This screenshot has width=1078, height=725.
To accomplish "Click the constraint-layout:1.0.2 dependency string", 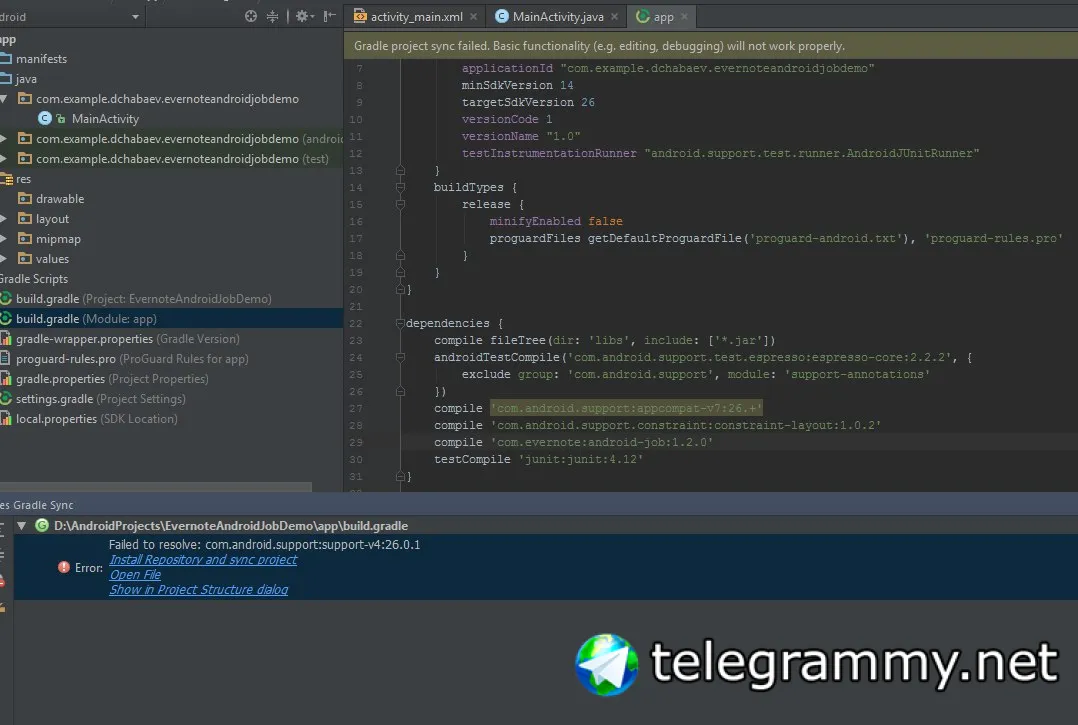I will point(685,425).
